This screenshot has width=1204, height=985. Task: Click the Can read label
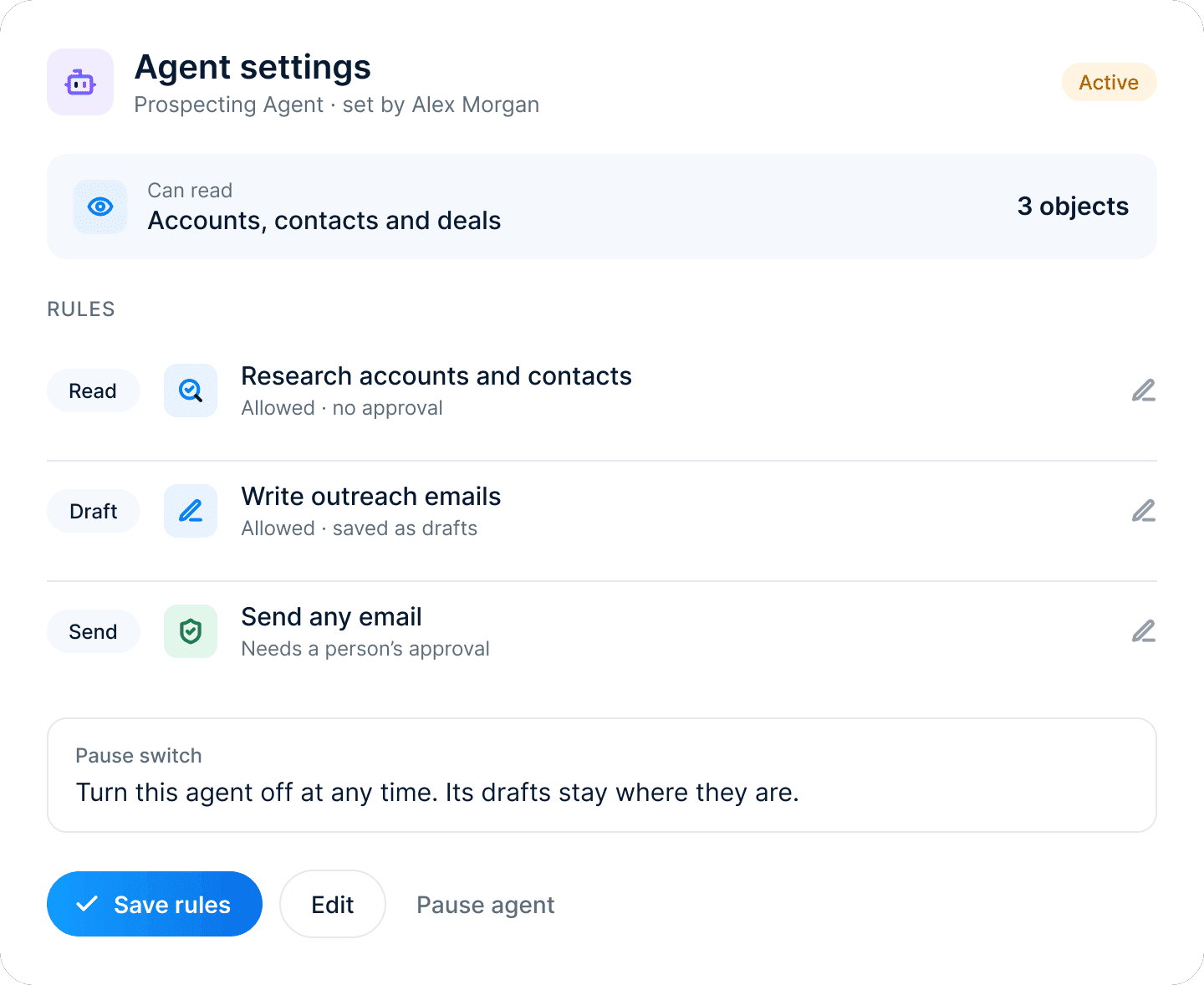pos(190,191)
